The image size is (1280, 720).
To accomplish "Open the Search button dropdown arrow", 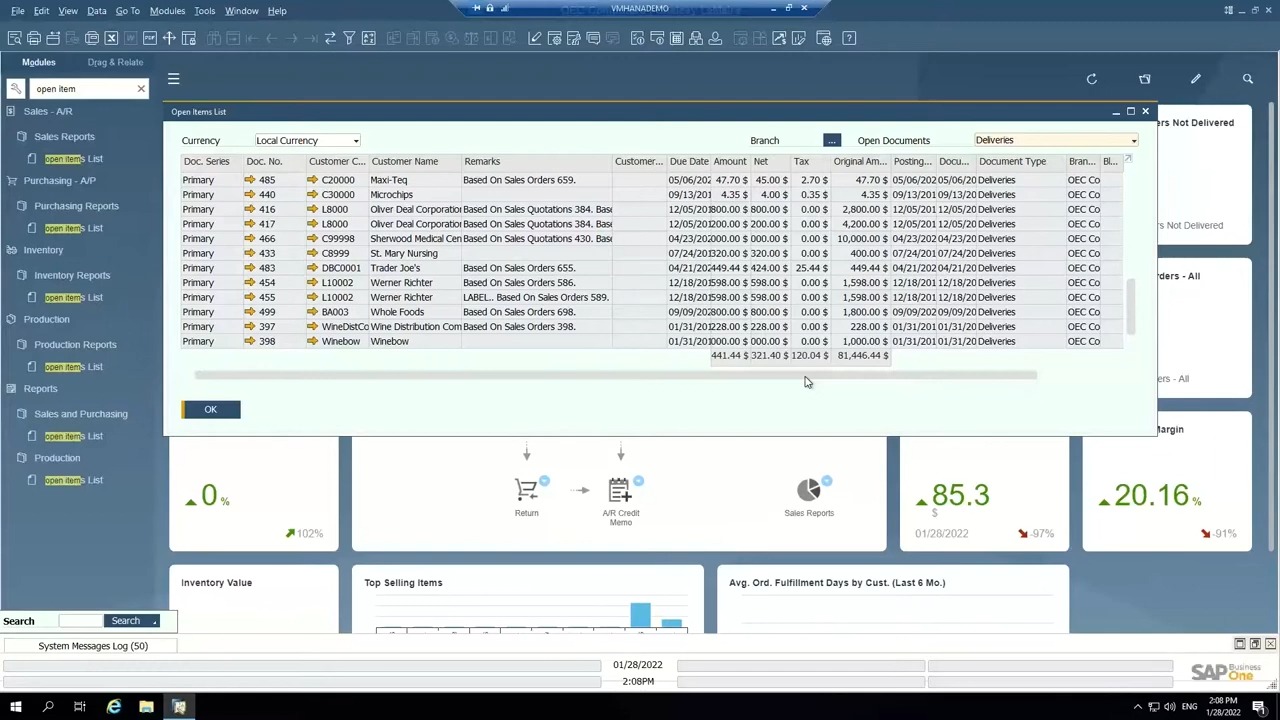I will (154, 621).
